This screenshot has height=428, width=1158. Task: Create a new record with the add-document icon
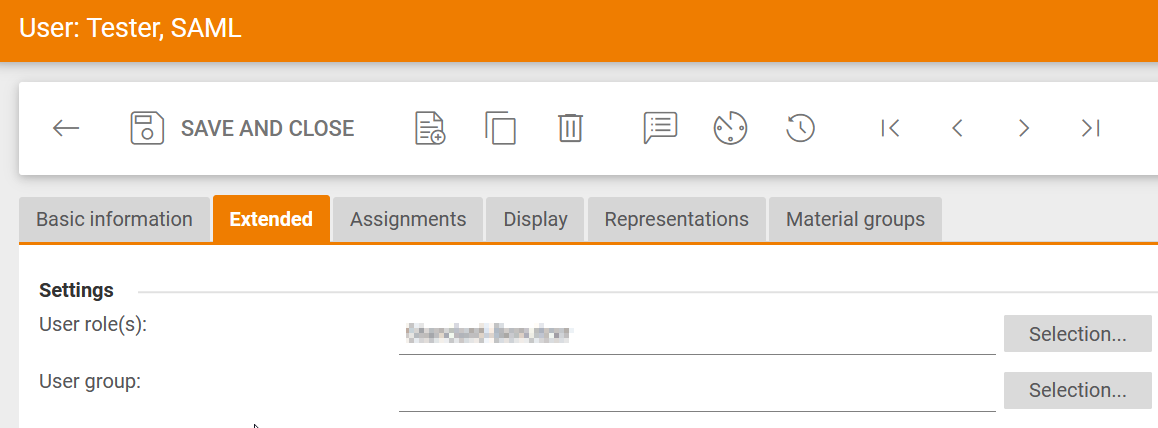(430, 128)
